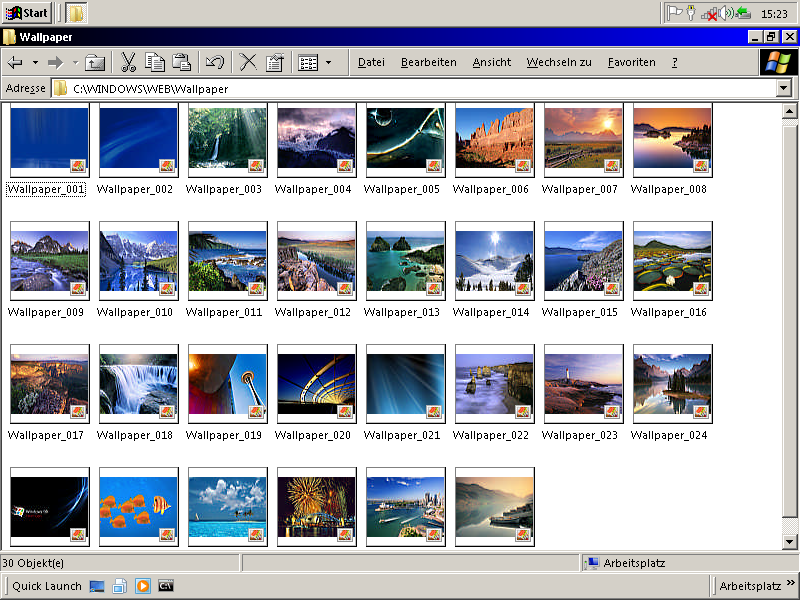Click the Start button
The width and height of the screenshot is (800, 600).
pyautogui.click(x=27, y=13)
